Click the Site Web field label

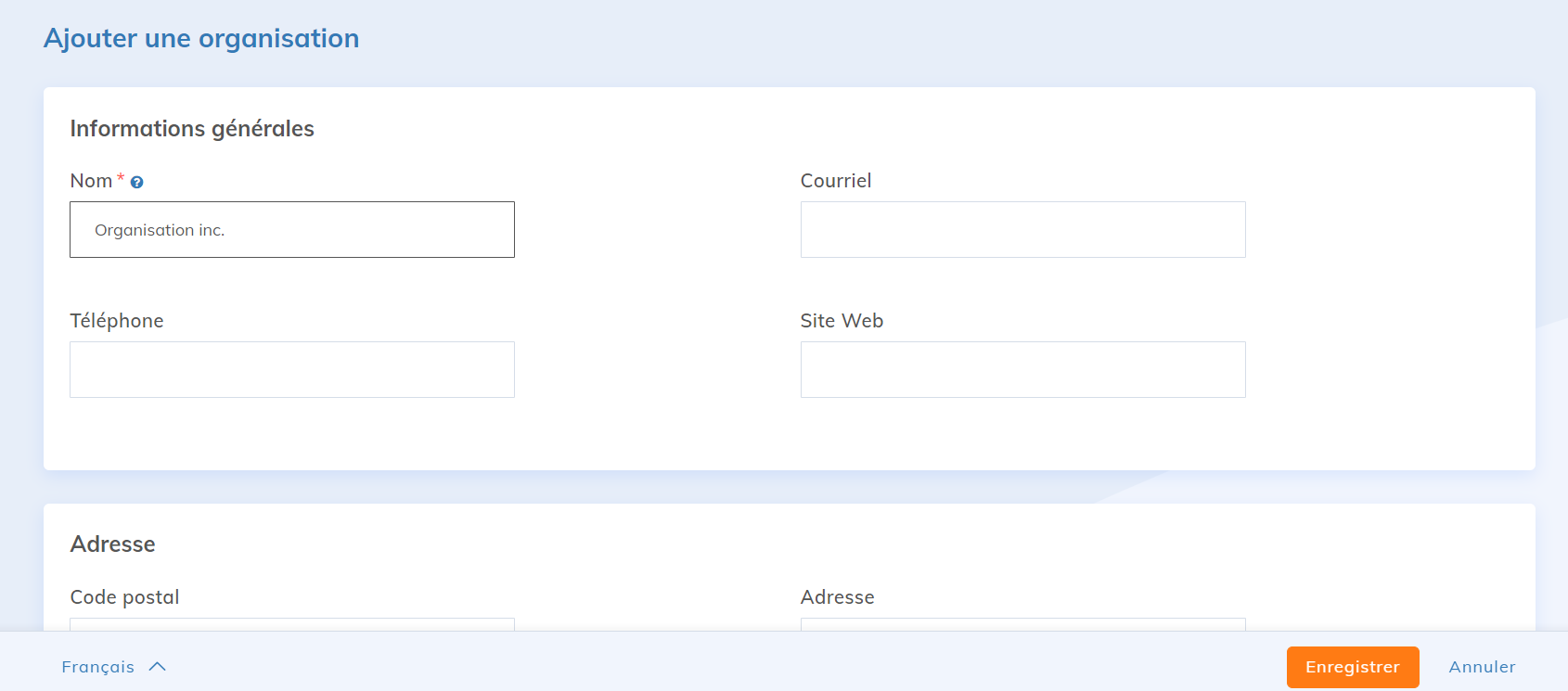(x=842, y=321)
